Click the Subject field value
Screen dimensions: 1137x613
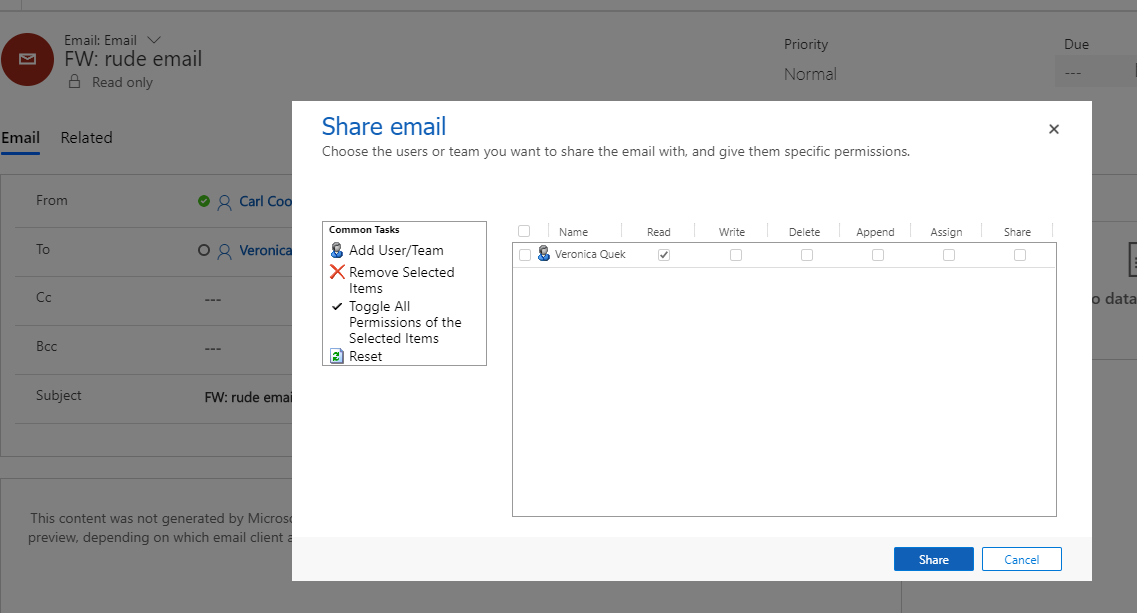click(248, 398)
